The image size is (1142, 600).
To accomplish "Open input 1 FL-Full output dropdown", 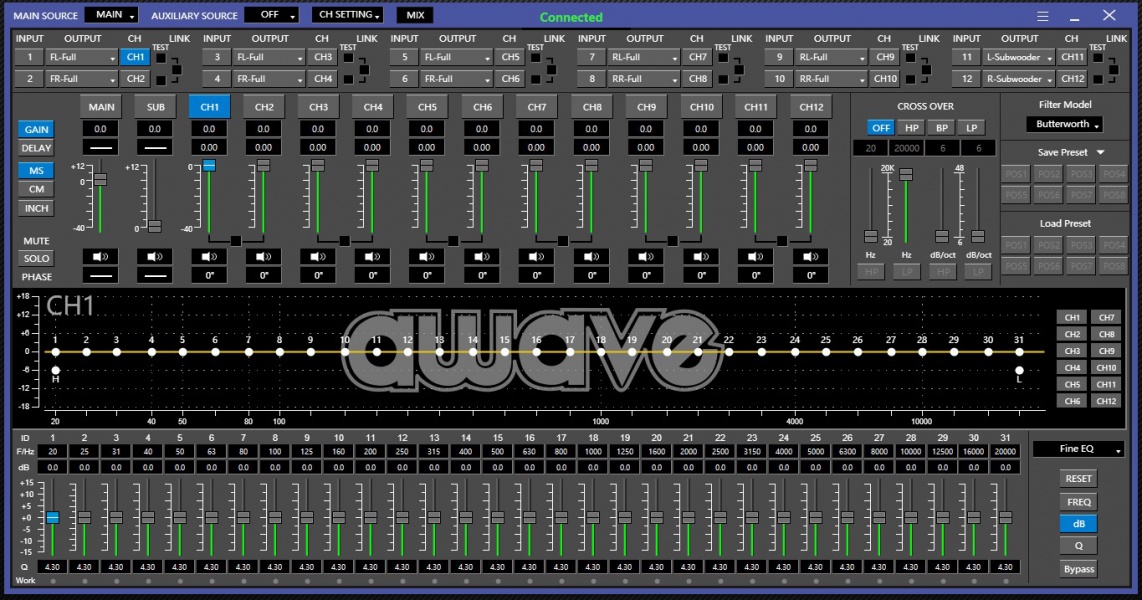I will (81, 57).
